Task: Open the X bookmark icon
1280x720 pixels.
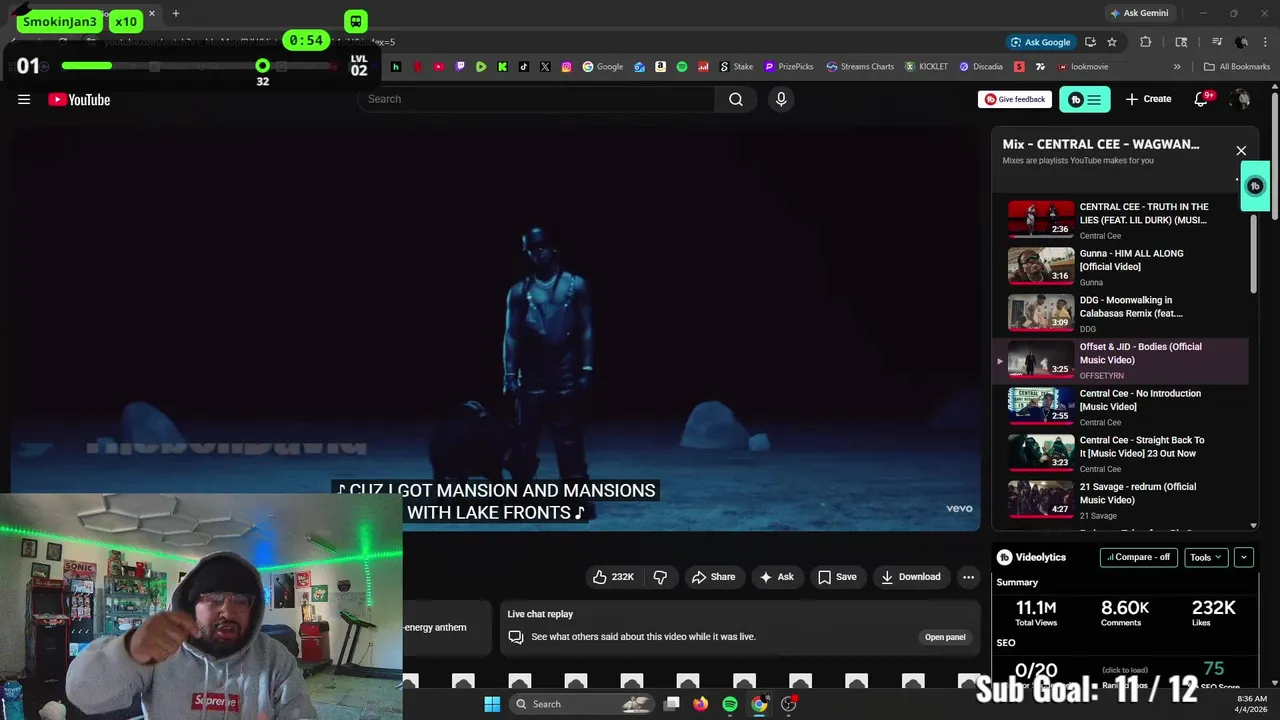Action: 545,67
